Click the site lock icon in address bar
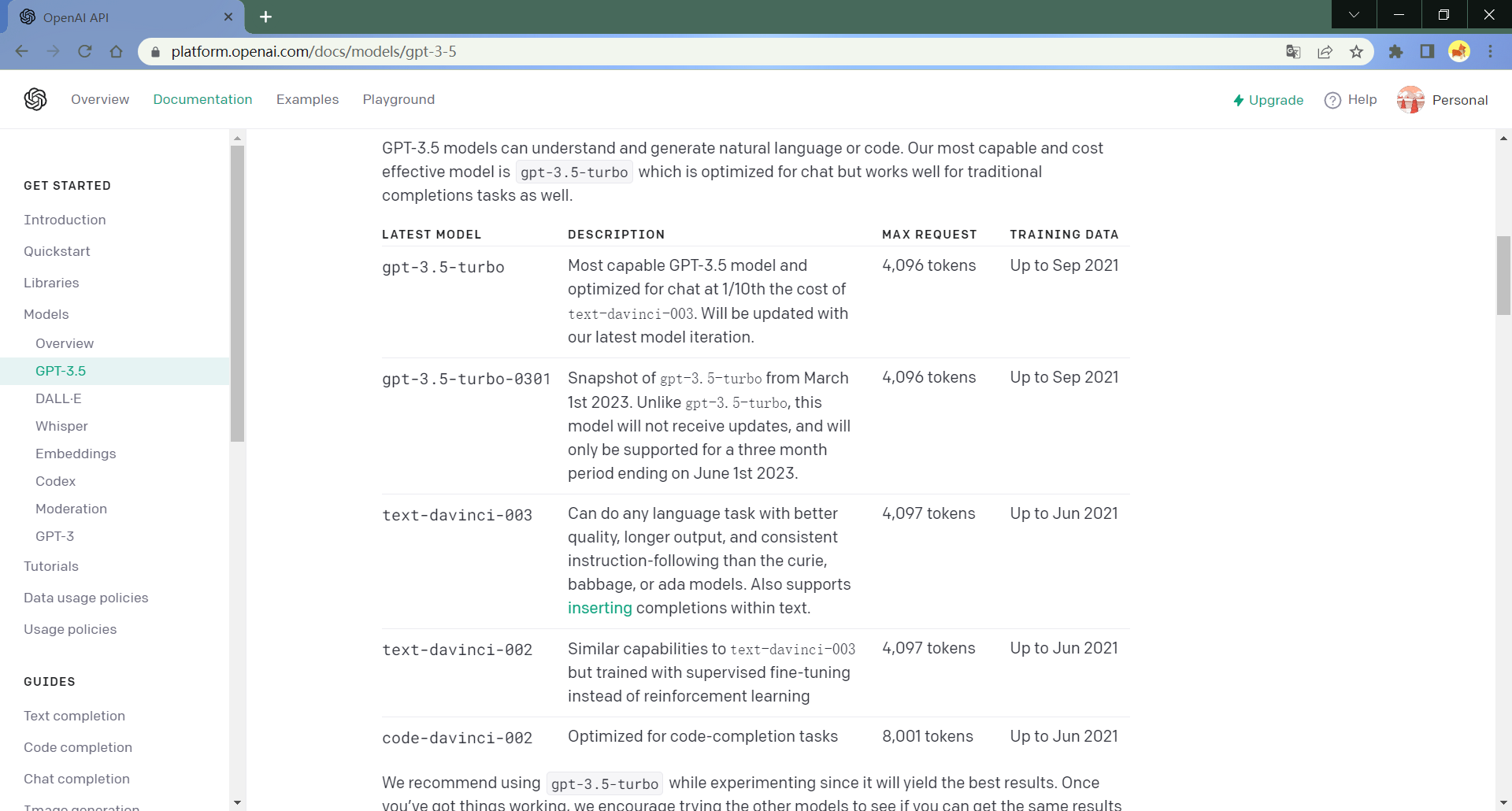Screen dimensions: 1512x811 pyautogui.click(x=155, y=52)
